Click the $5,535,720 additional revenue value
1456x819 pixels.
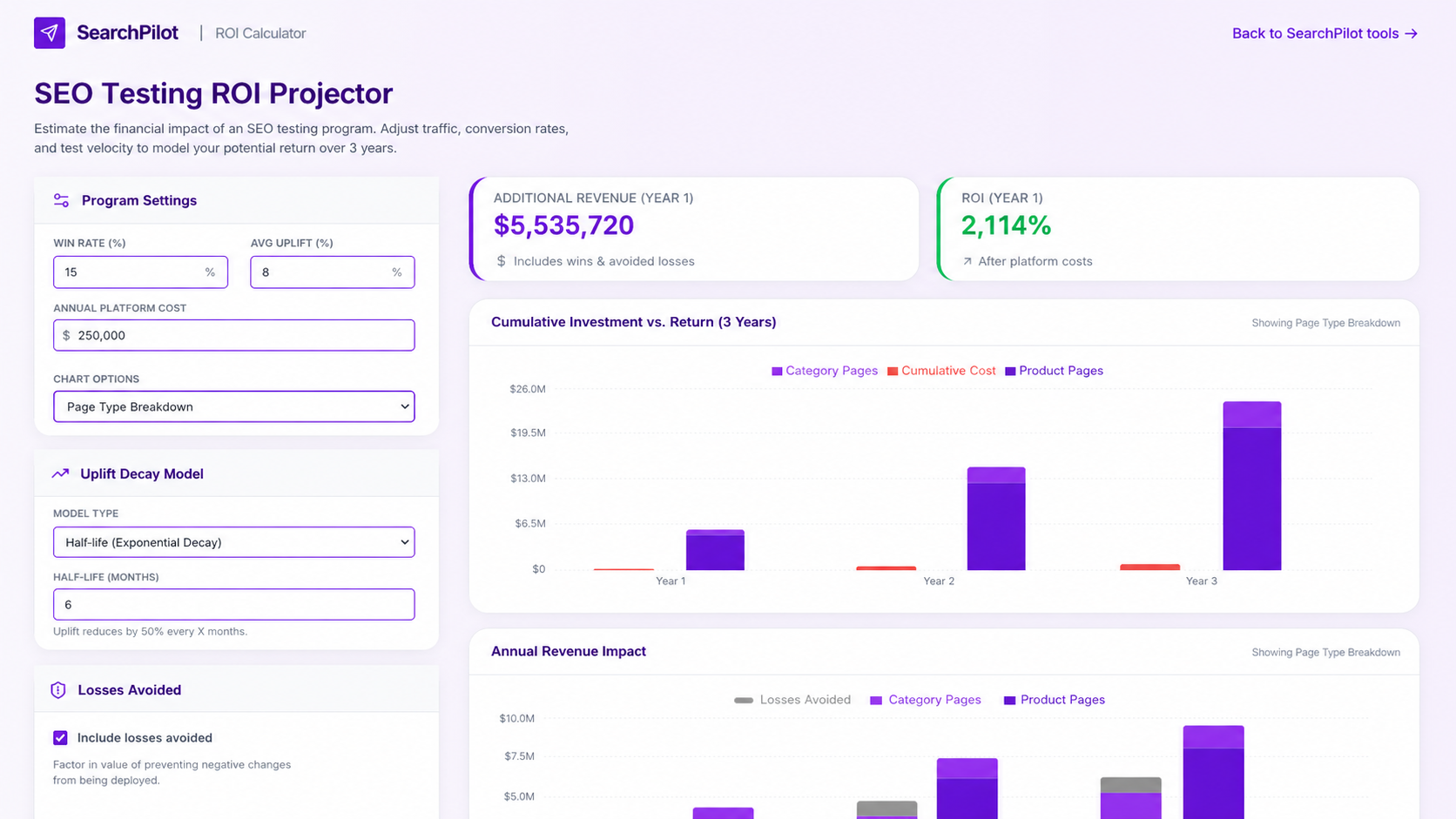click(x=563, y=225)
